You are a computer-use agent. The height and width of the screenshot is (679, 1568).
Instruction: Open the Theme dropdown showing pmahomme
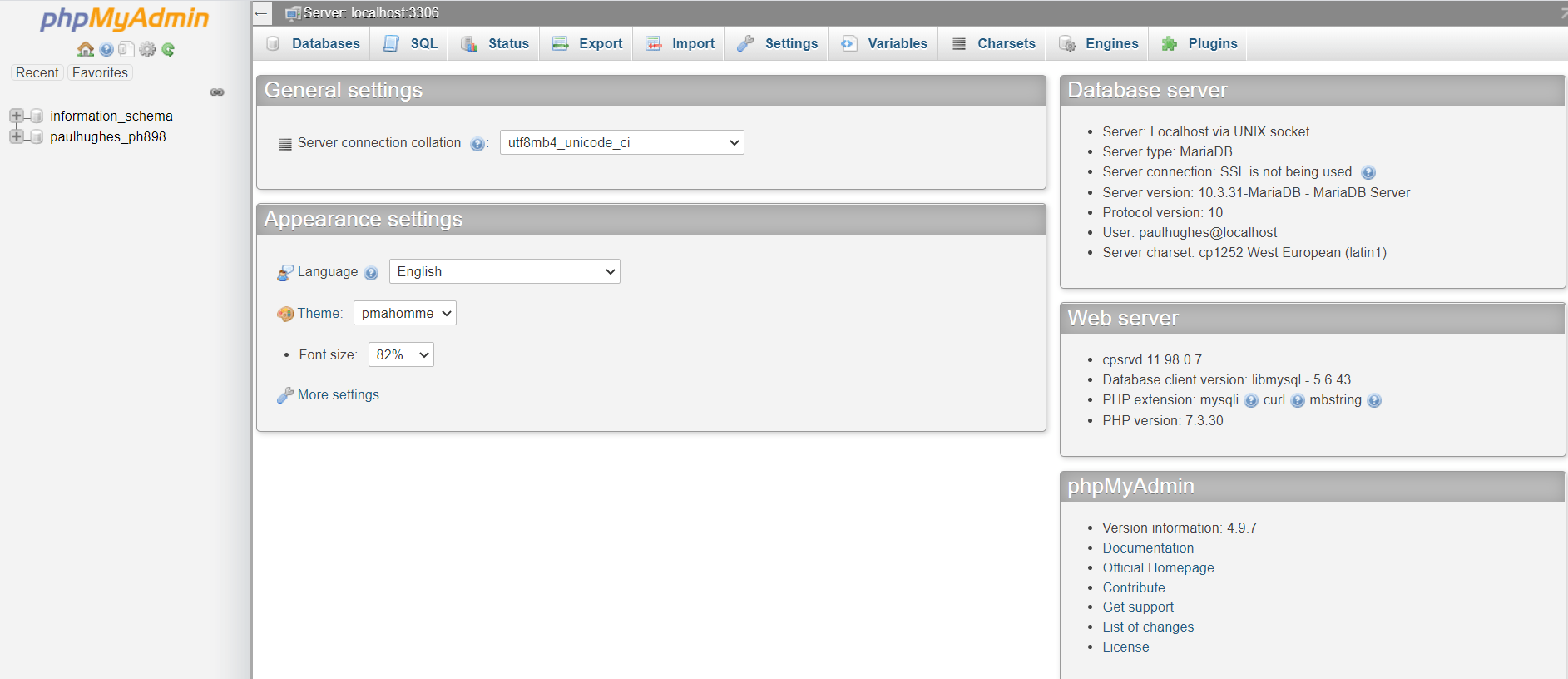(x=404, y=314)
